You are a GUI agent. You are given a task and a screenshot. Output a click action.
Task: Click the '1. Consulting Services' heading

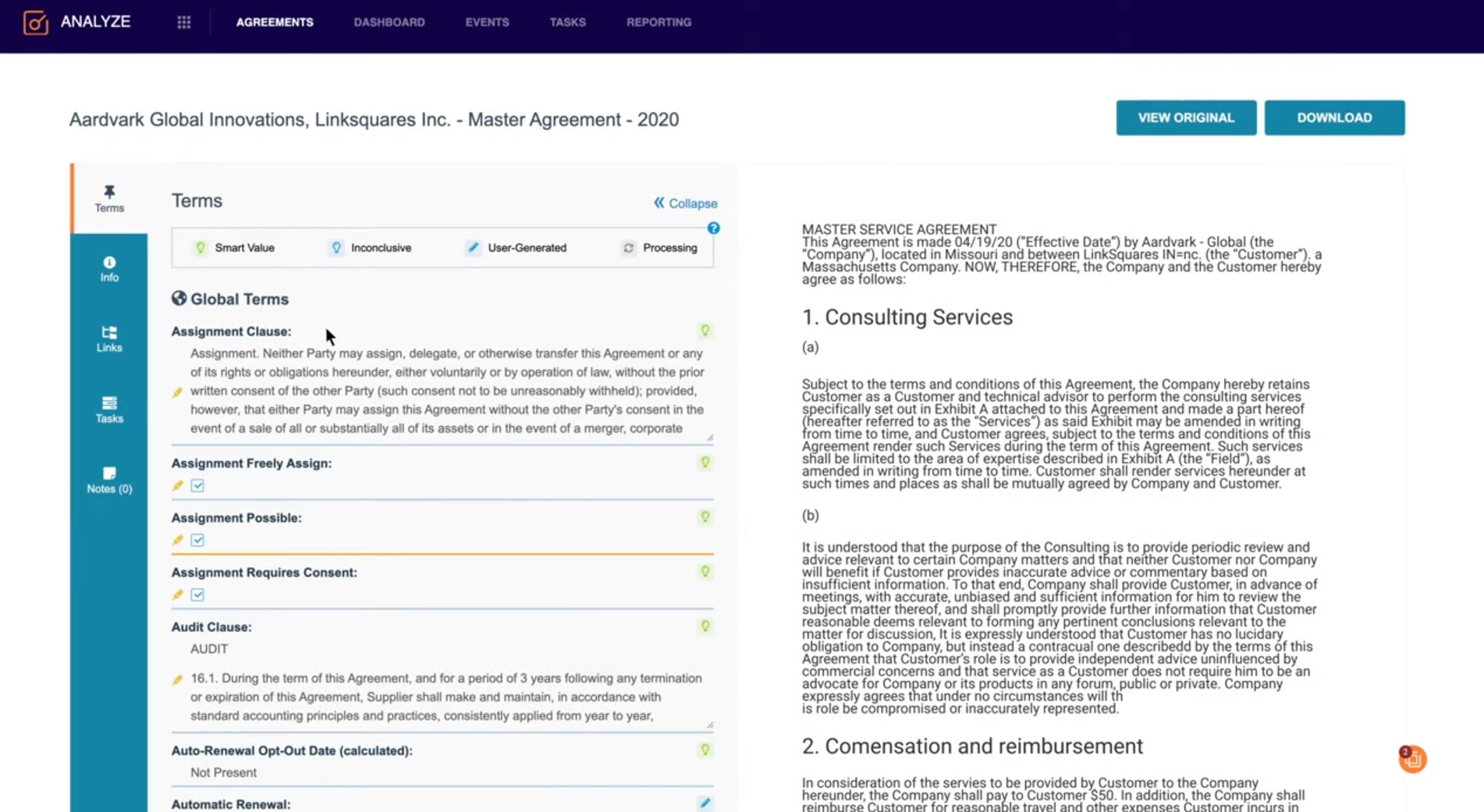(907, 317)
